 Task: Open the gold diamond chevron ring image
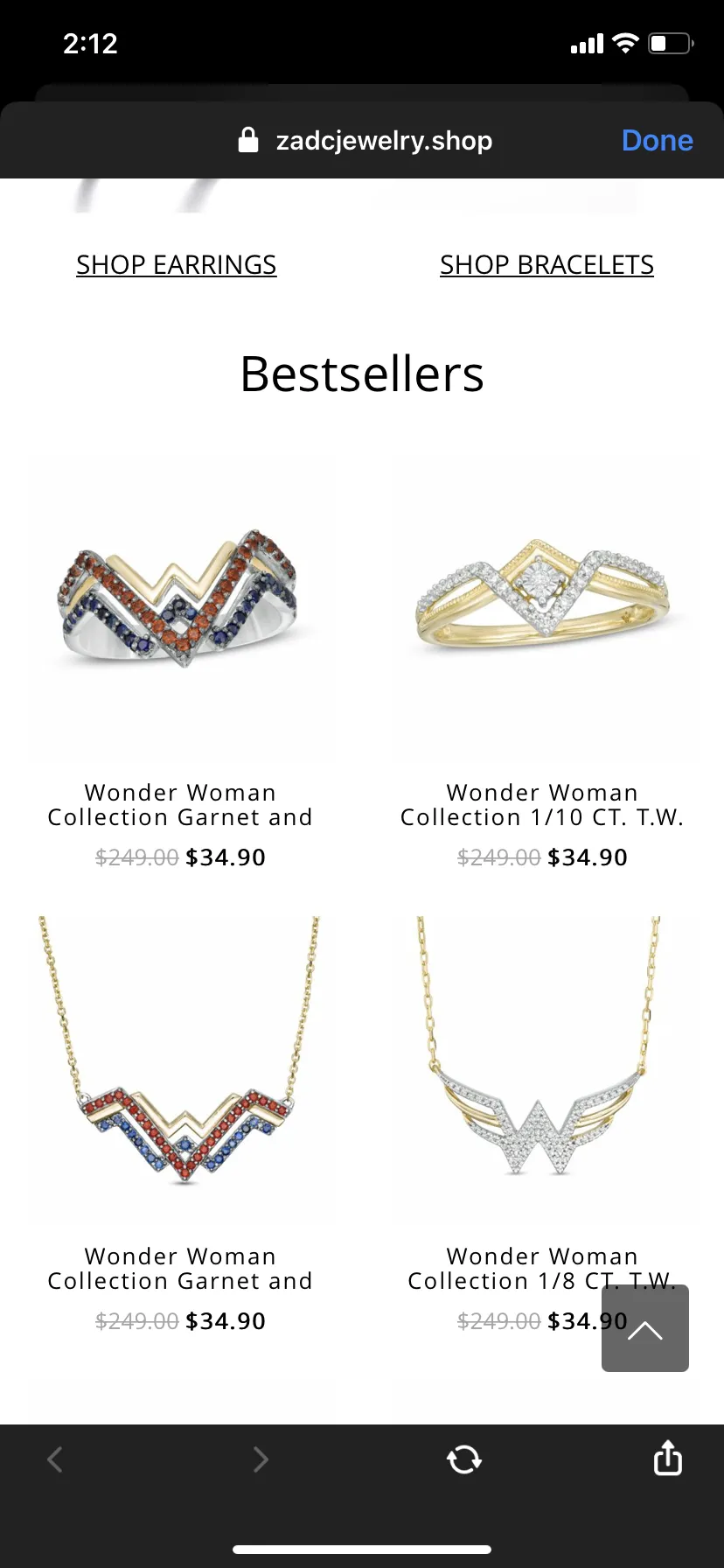coord(543,605)
